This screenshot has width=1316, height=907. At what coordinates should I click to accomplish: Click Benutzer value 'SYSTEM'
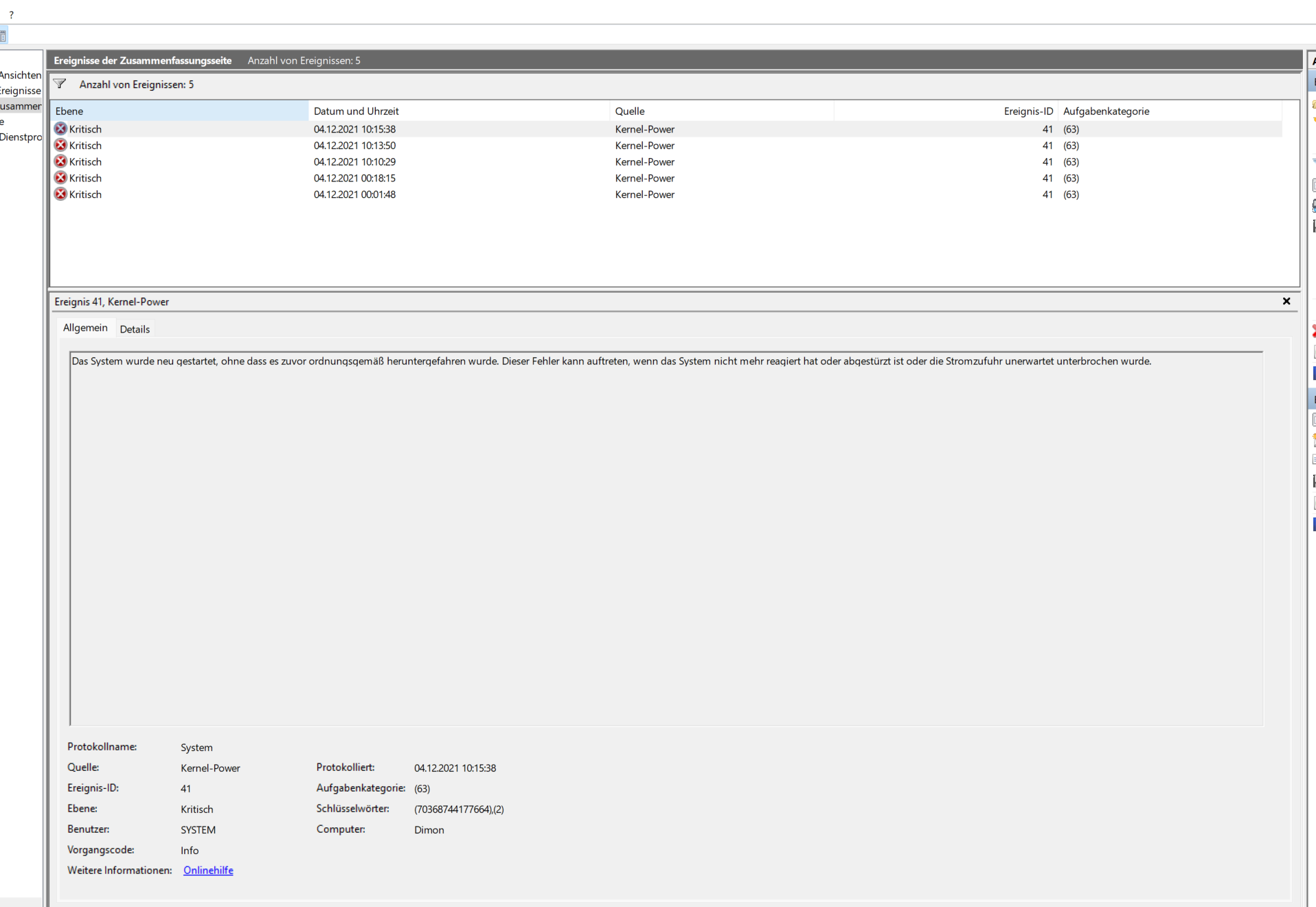(198, 830)
